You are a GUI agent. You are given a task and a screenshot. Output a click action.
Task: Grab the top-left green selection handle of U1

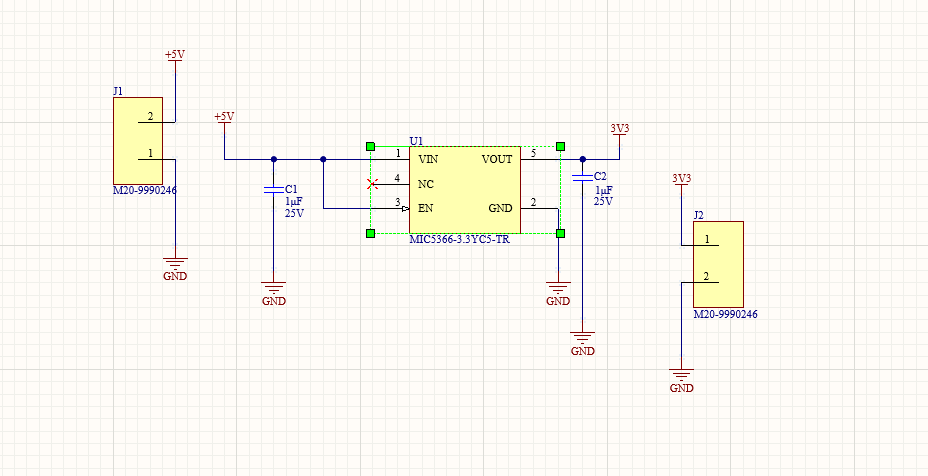371,146
